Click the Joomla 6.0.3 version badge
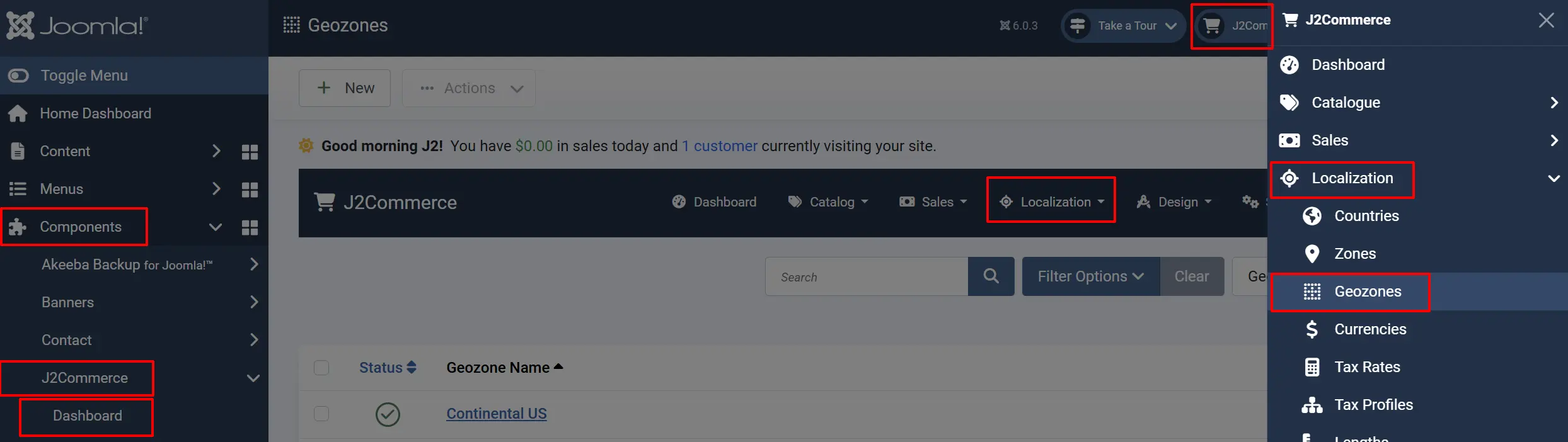1568x442 pixels. point(1018,26)
